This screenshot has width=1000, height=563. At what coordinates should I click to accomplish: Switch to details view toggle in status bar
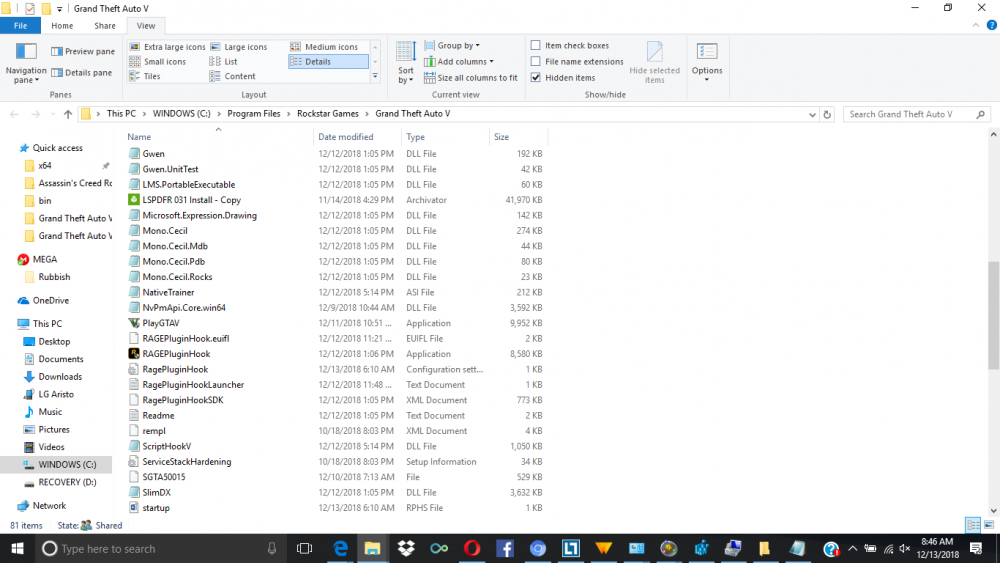point(973,525)
